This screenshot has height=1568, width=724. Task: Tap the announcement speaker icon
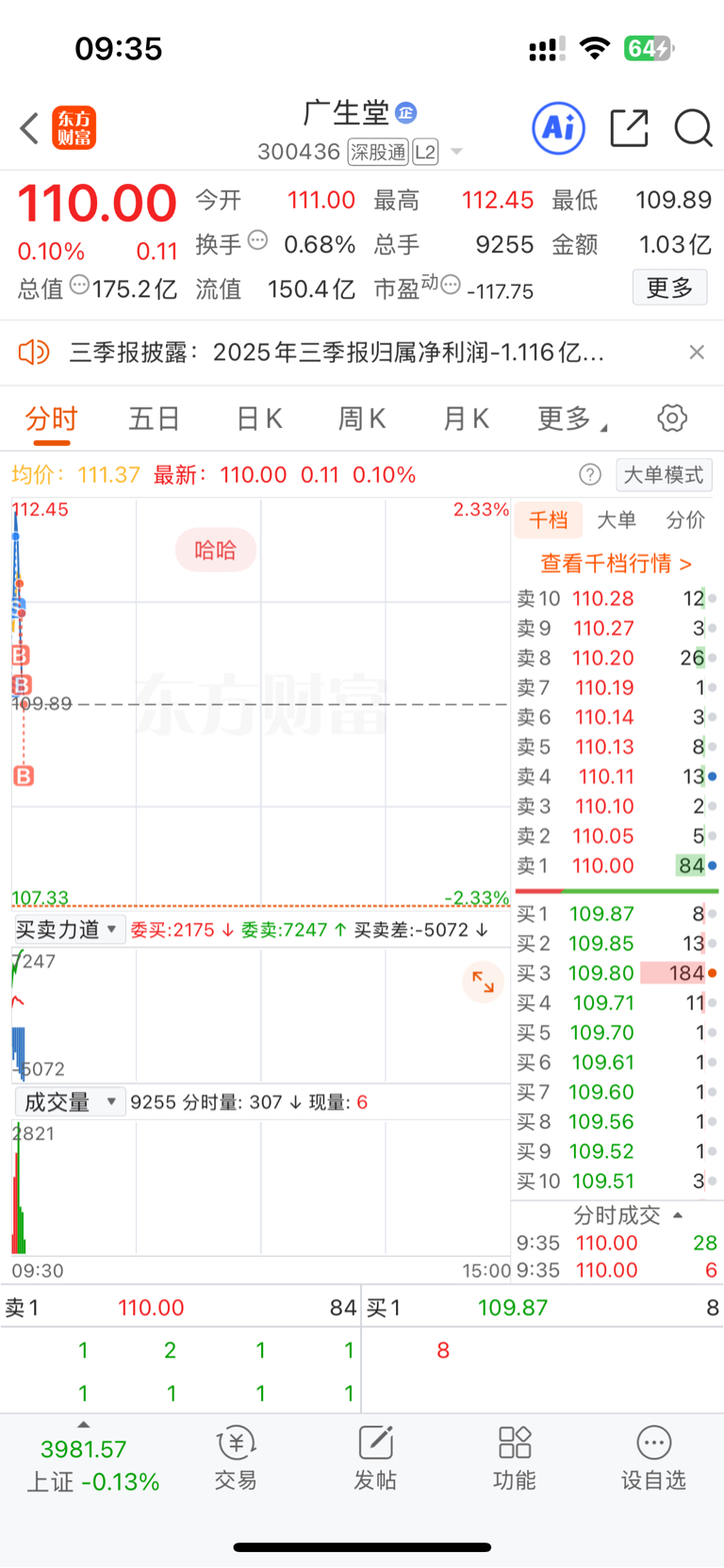pyautogui.click(x=34, y=353)
